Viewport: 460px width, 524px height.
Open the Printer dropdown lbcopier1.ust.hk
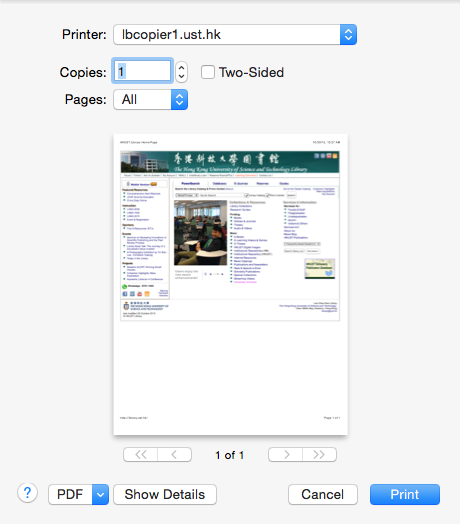pyautogui.click(x=235, y=34)
